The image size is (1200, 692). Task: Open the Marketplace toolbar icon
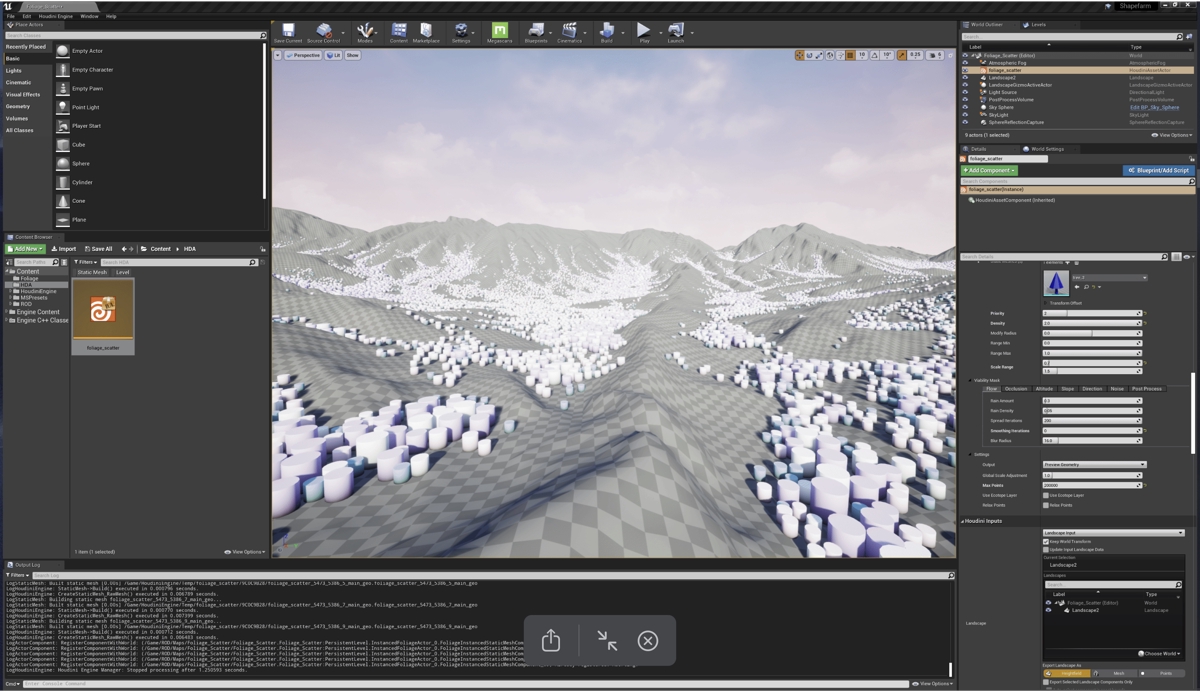click(x=426, y=31)
